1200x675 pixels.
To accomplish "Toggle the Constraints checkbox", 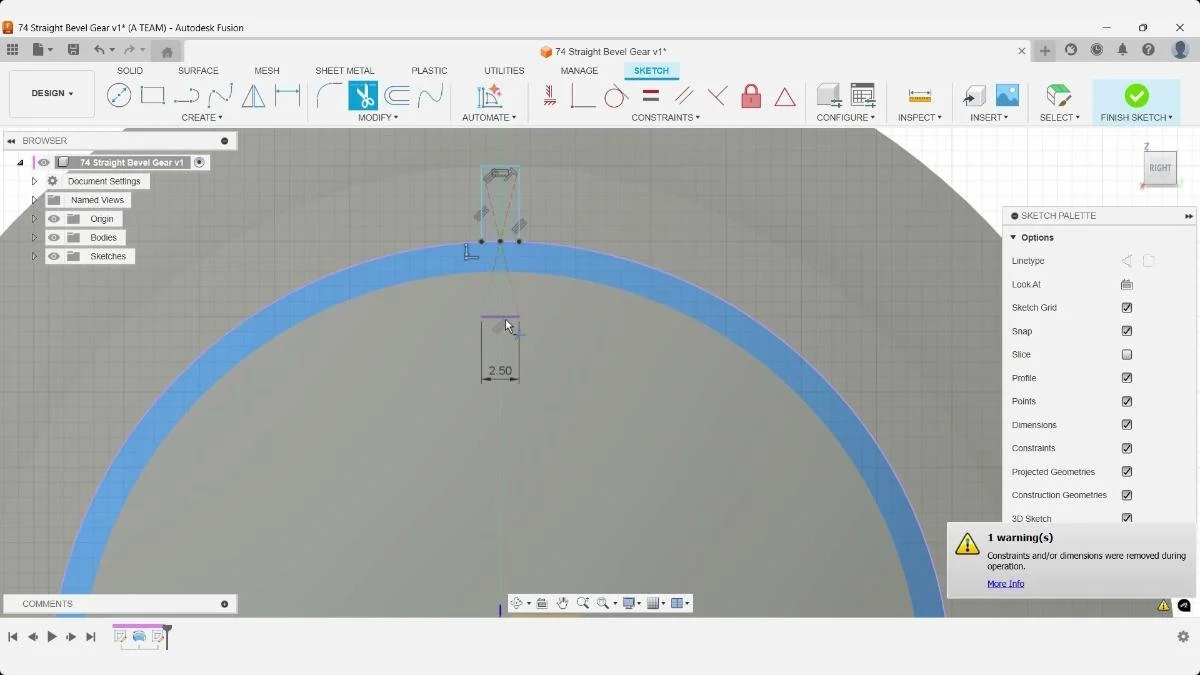I will click(x=1127, y=448).
